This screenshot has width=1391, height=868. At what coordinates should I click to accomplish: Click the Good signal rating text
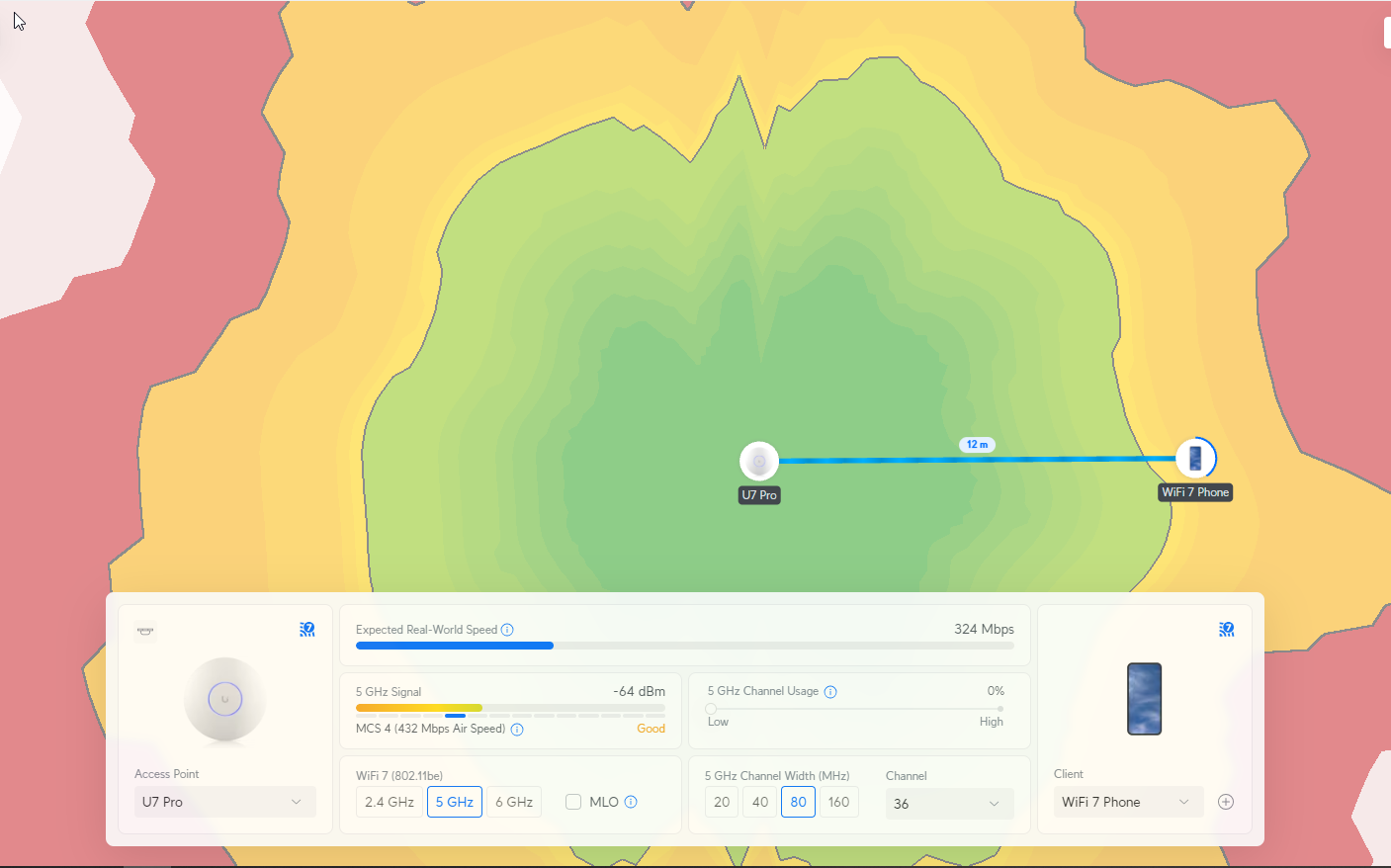[x=651, y=729]
